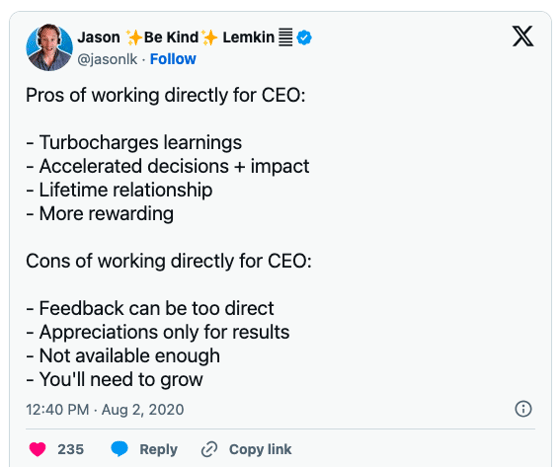Click the Pros of working directly line
Viewport: 560px width, 467px height.
click(x=166, y=96)
